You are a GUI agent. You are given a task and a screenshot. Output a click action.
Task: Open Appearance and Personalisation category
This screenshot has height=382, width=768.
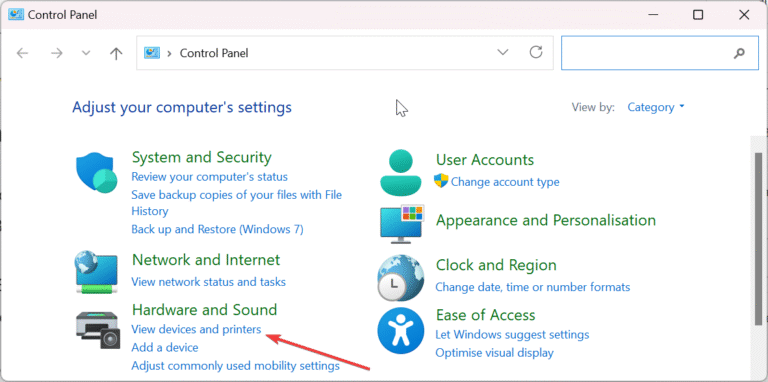(546, 220)
